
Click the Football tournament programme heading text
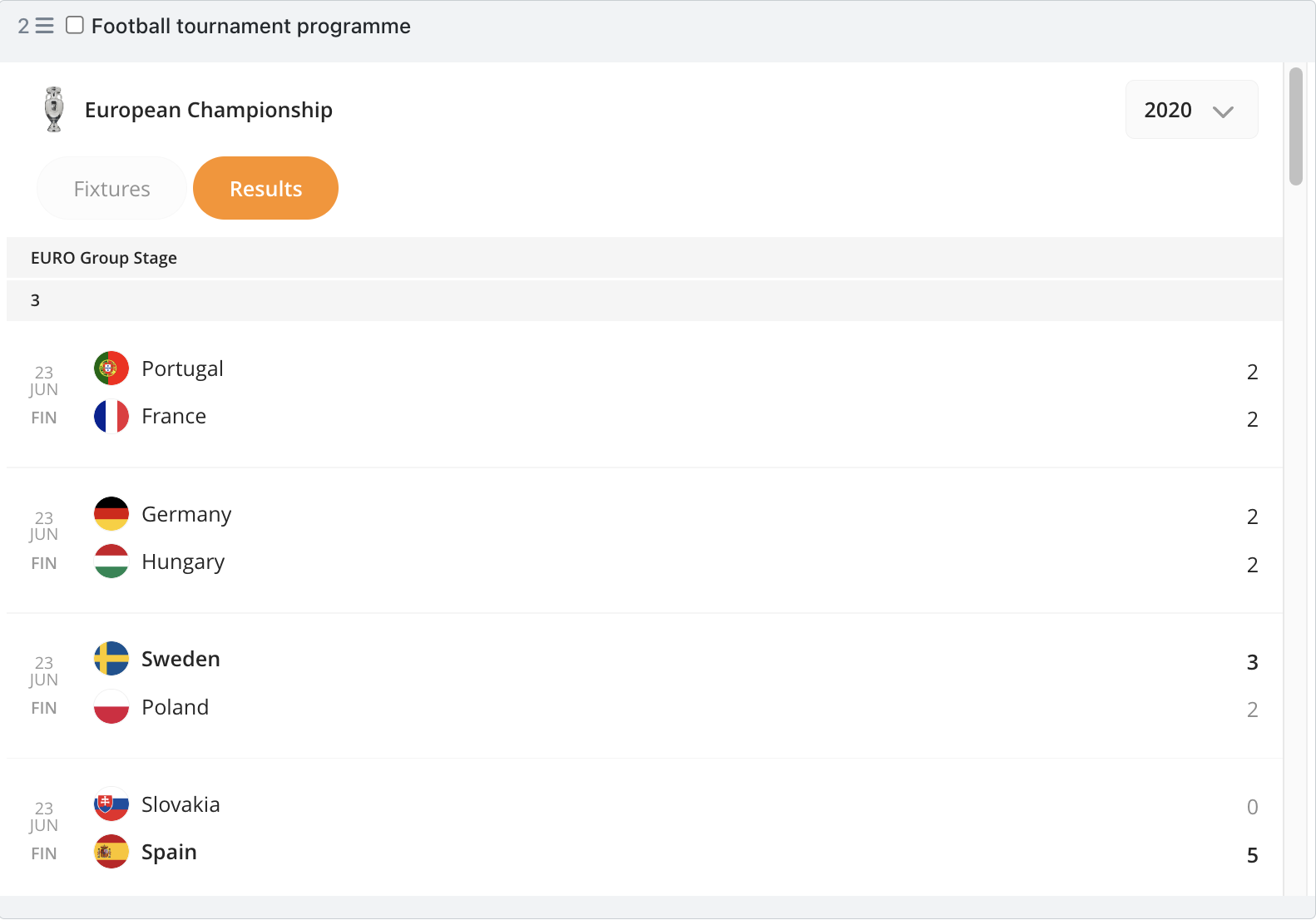(251, 26)
